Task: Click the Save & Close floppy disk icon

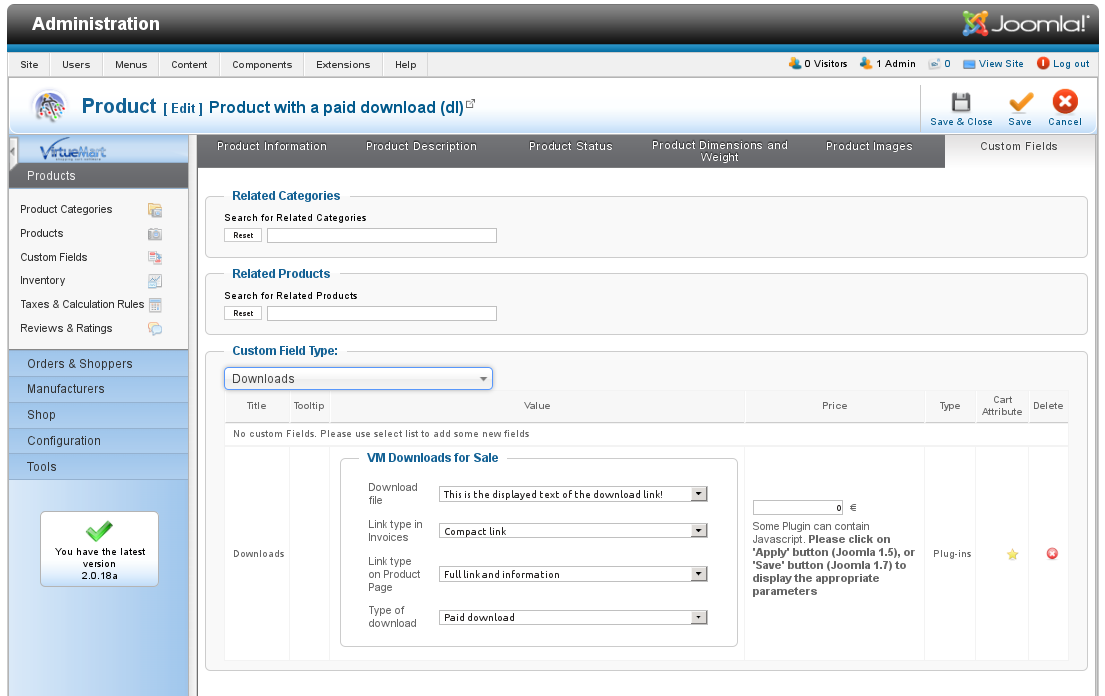Action: [x=960, y=102]
